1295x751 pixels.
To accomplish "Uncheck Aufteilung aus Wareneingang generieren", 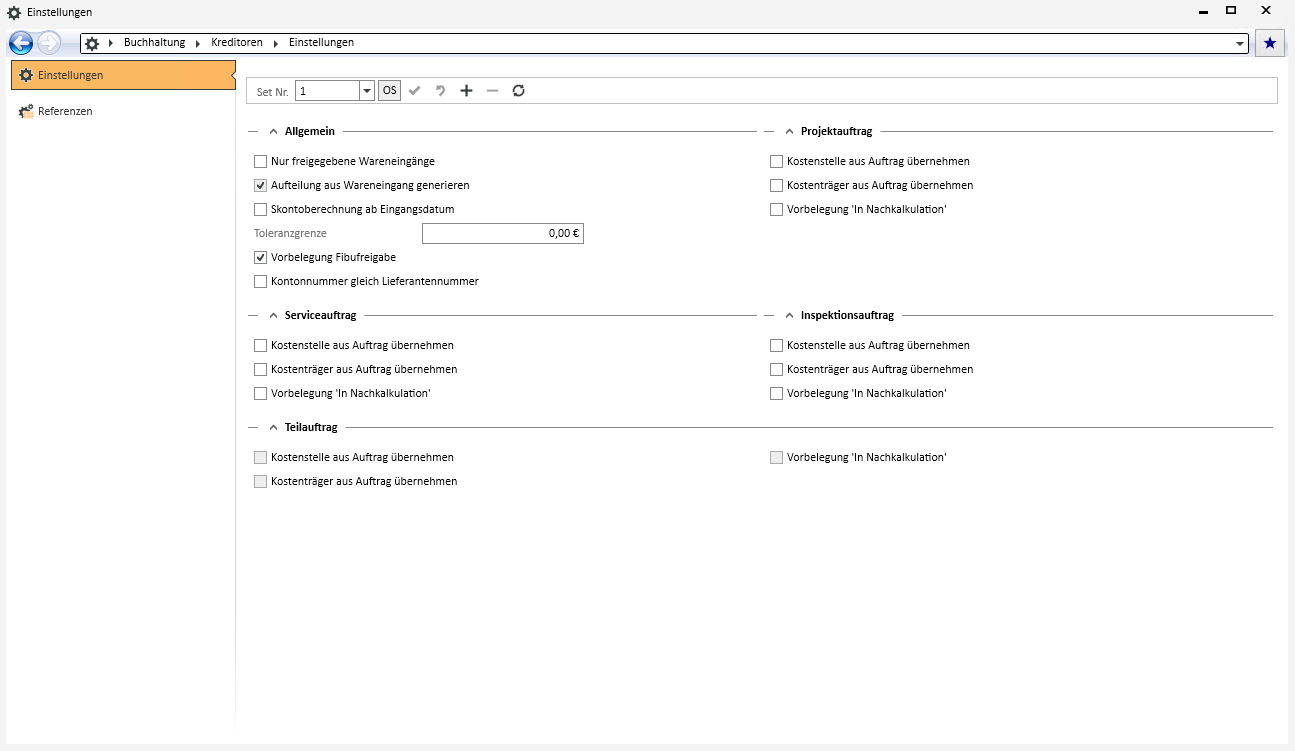I will (261, 185).
